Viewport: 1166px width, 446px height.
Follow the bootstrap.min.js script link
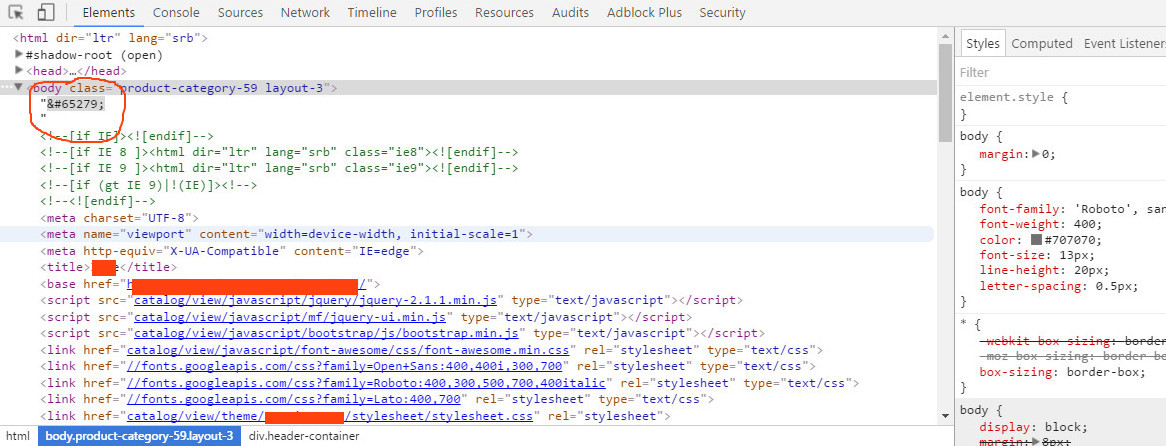coord(326,333)
